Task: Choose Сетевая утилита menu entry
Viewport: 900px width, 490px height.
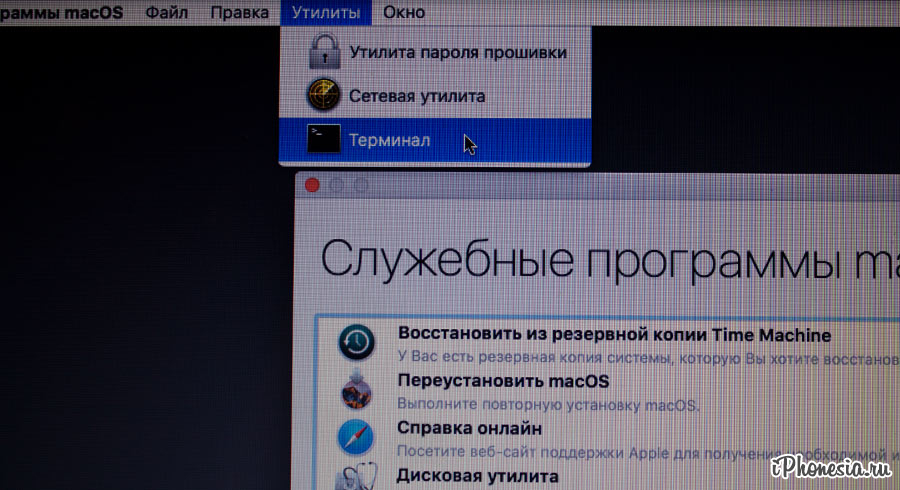Action: coord(435,96)
